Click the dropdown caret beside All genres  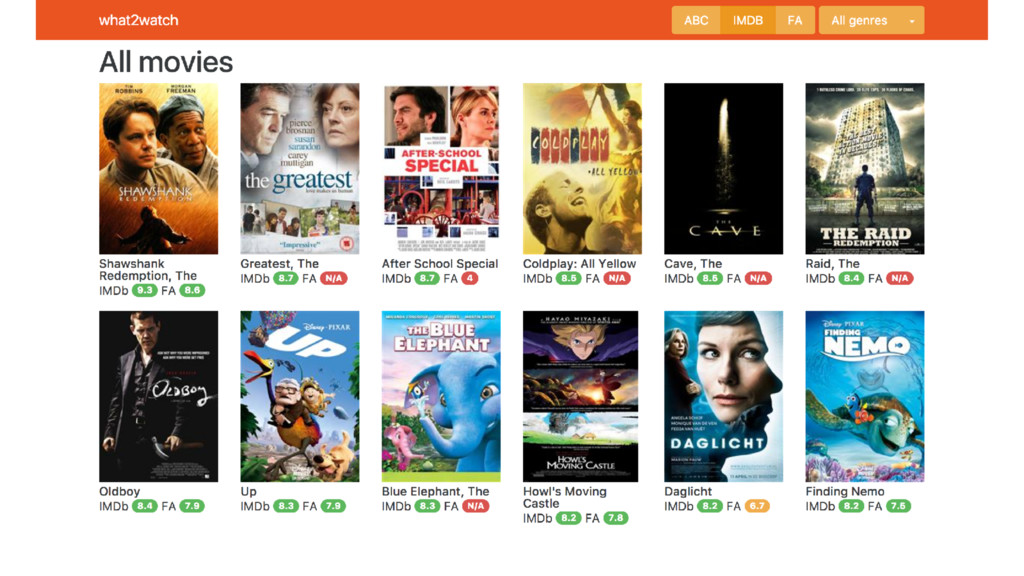(912, 22)
